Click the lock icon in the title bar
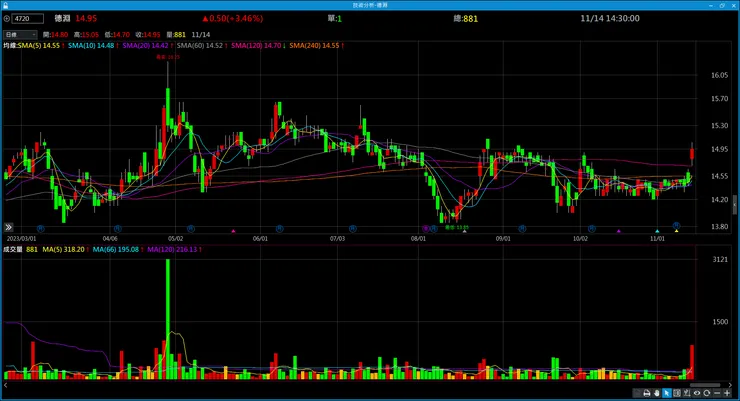The image size is (740, 401). point(5,5)
